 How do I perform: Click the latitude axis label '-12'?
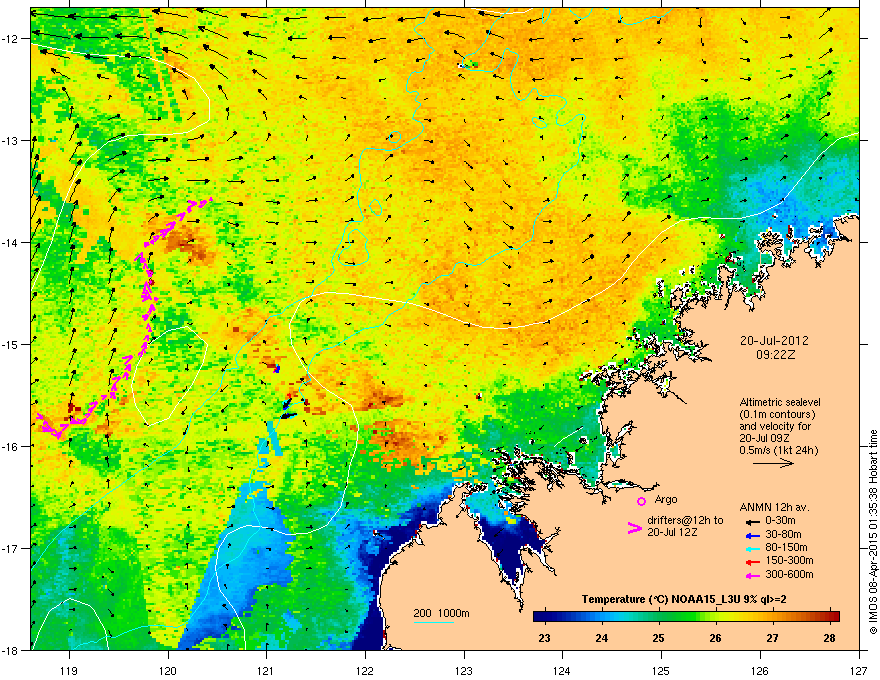[x=12, y=39]
